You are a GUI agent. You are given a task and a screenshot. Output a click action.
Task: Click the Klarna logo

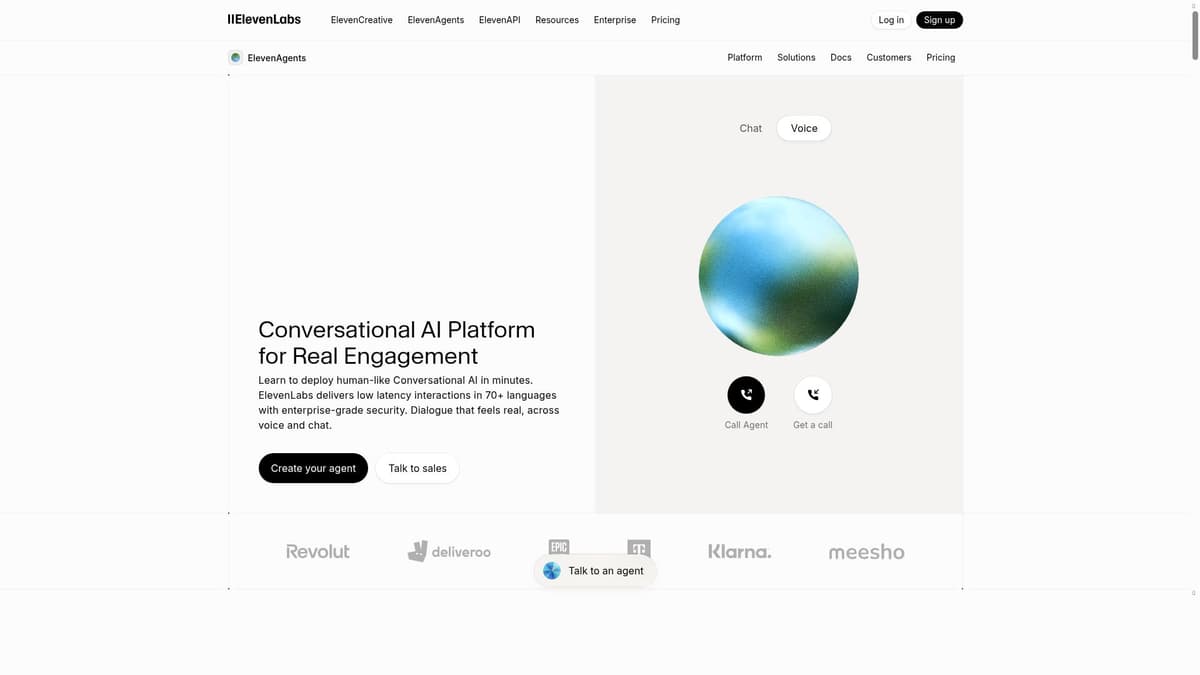point(740,551)
